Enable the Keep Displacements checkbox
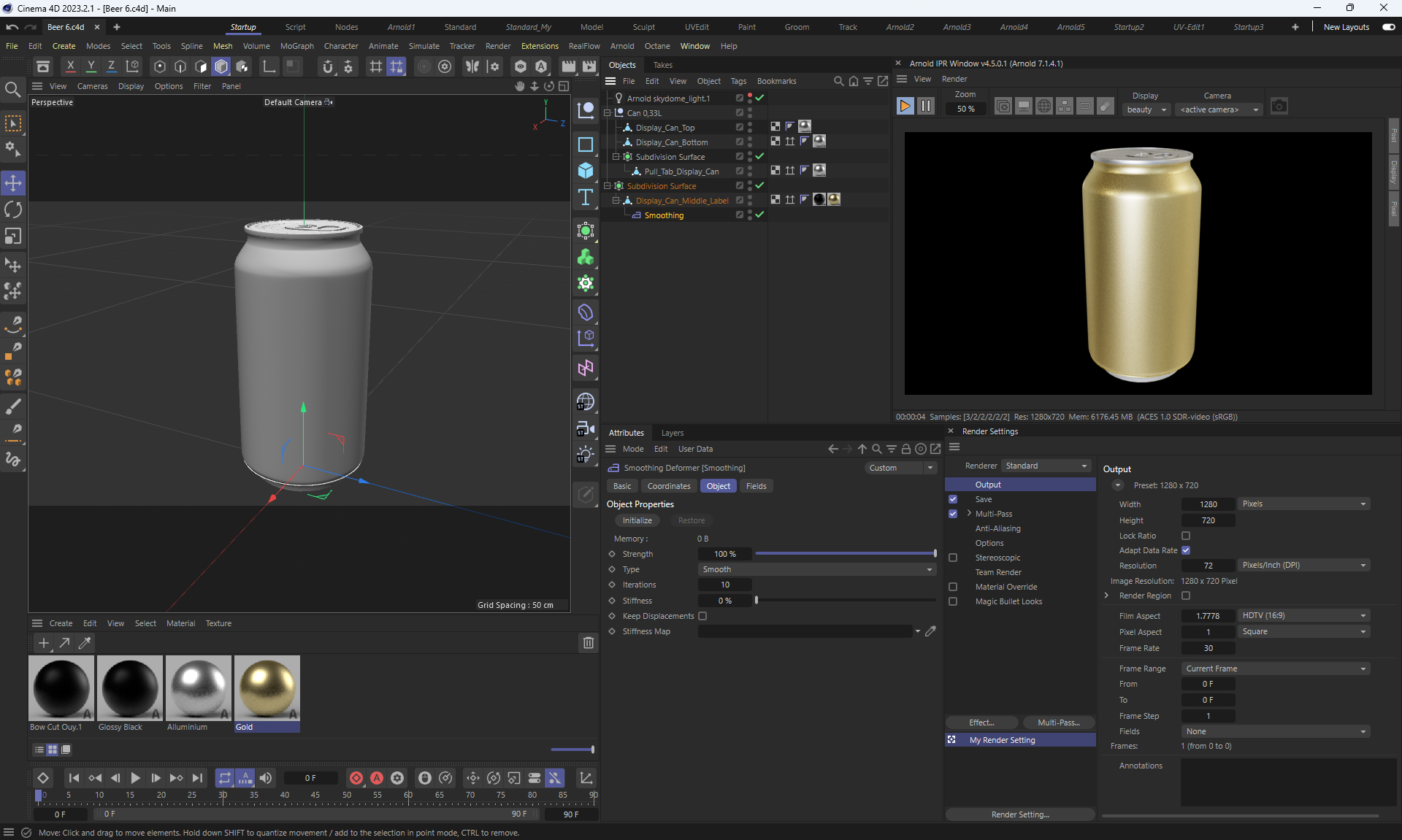The width and height of the screenshot is (1402, 840). [x=702, y=616]
